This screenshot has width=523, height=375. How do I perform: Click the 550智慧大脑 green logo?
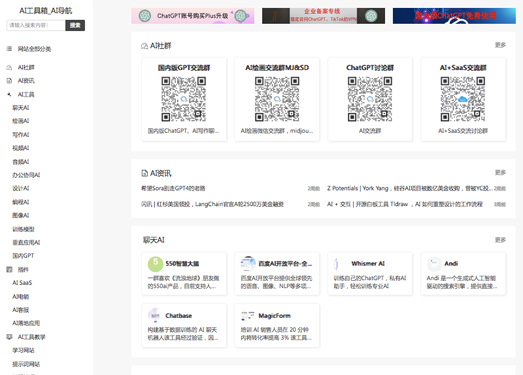click(x=155, y=264)
